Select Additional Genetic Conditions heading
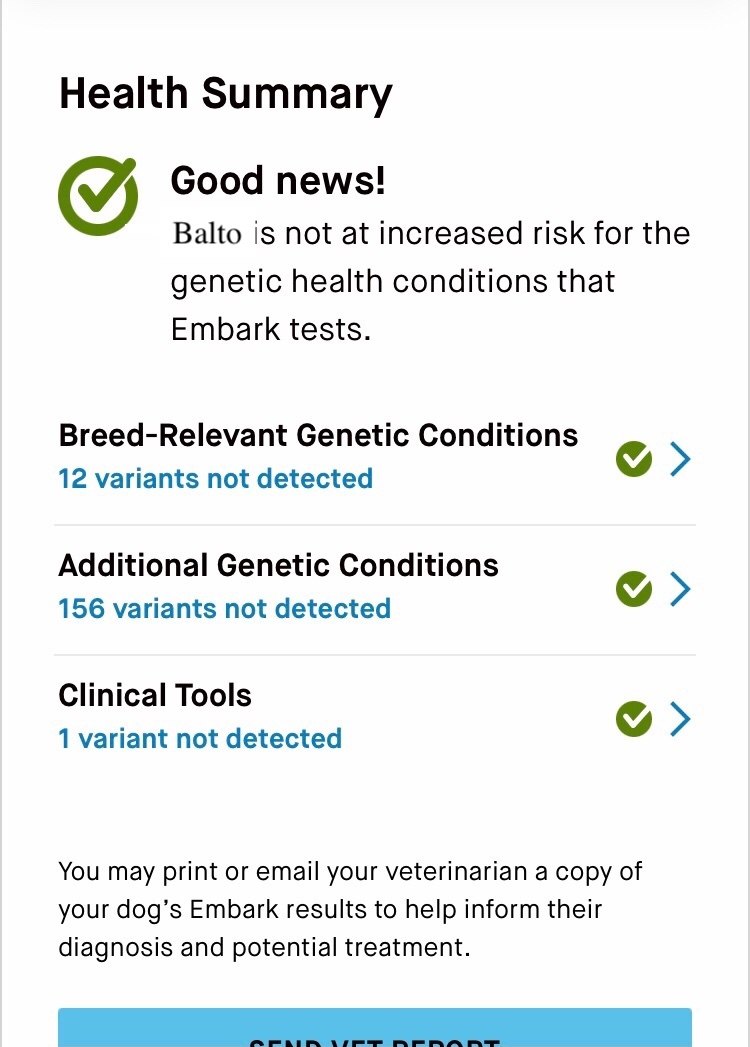Image resolution: width=750 pixels, height=1047 pixels. [278, 566]
